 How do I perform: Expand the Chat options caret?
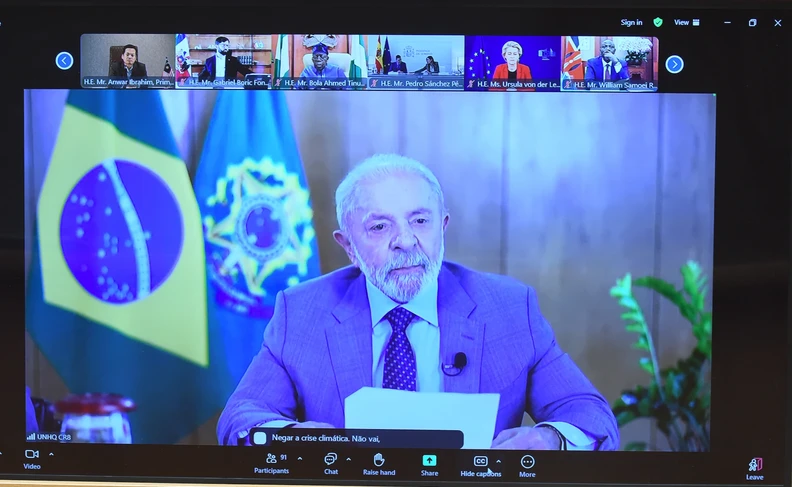(349, 459)
